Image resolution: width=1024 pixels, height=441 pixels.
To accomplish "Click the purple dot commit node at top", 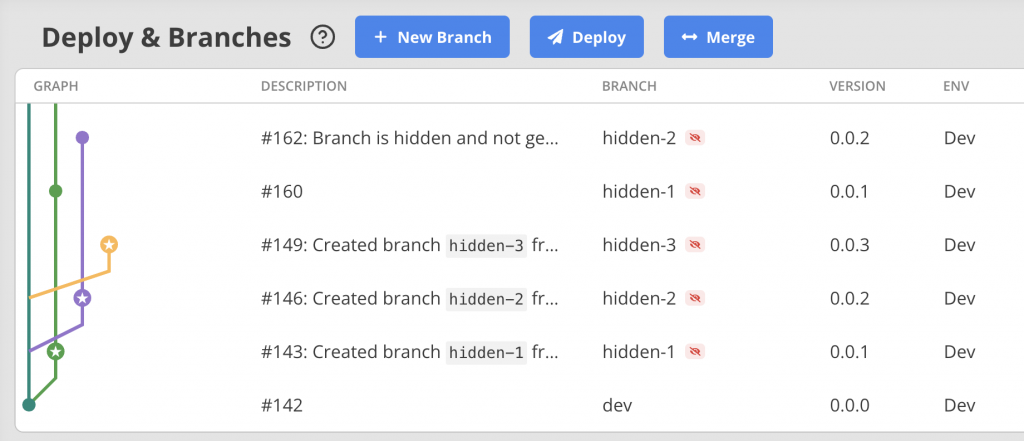I will tap(82, 137).
